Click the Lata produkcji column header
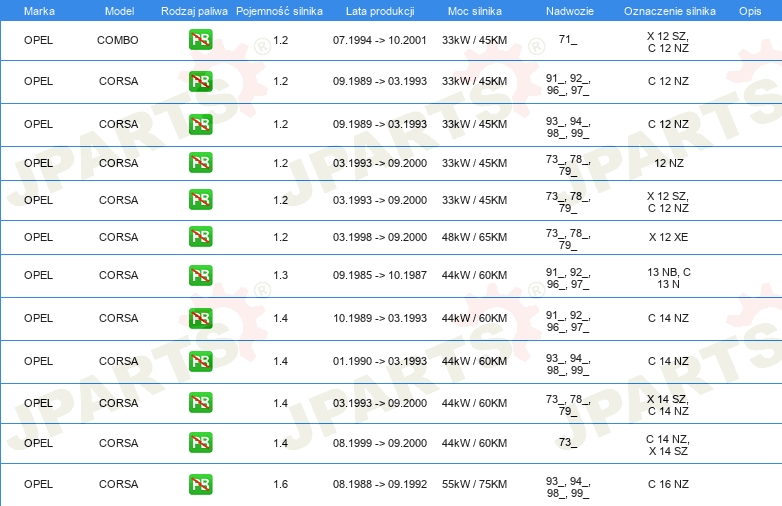This screenshot has height=506, width=782. [x=380, y=11]
